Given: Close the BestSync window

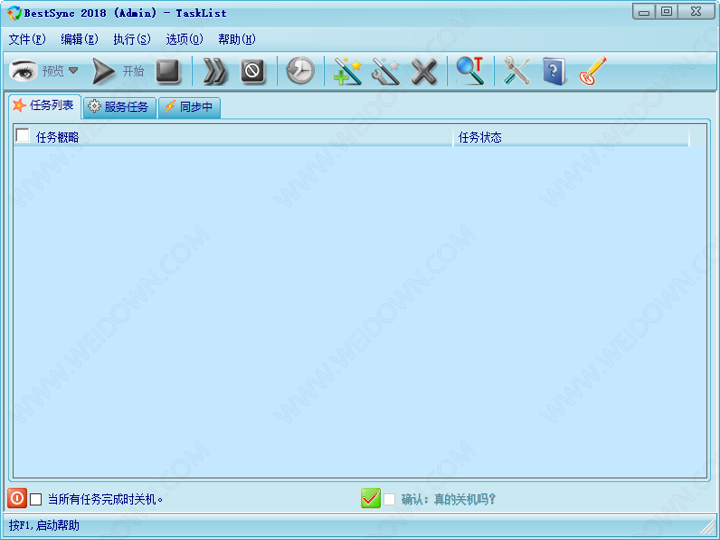Looking at the screenshot, I should [x=696, y=12].
